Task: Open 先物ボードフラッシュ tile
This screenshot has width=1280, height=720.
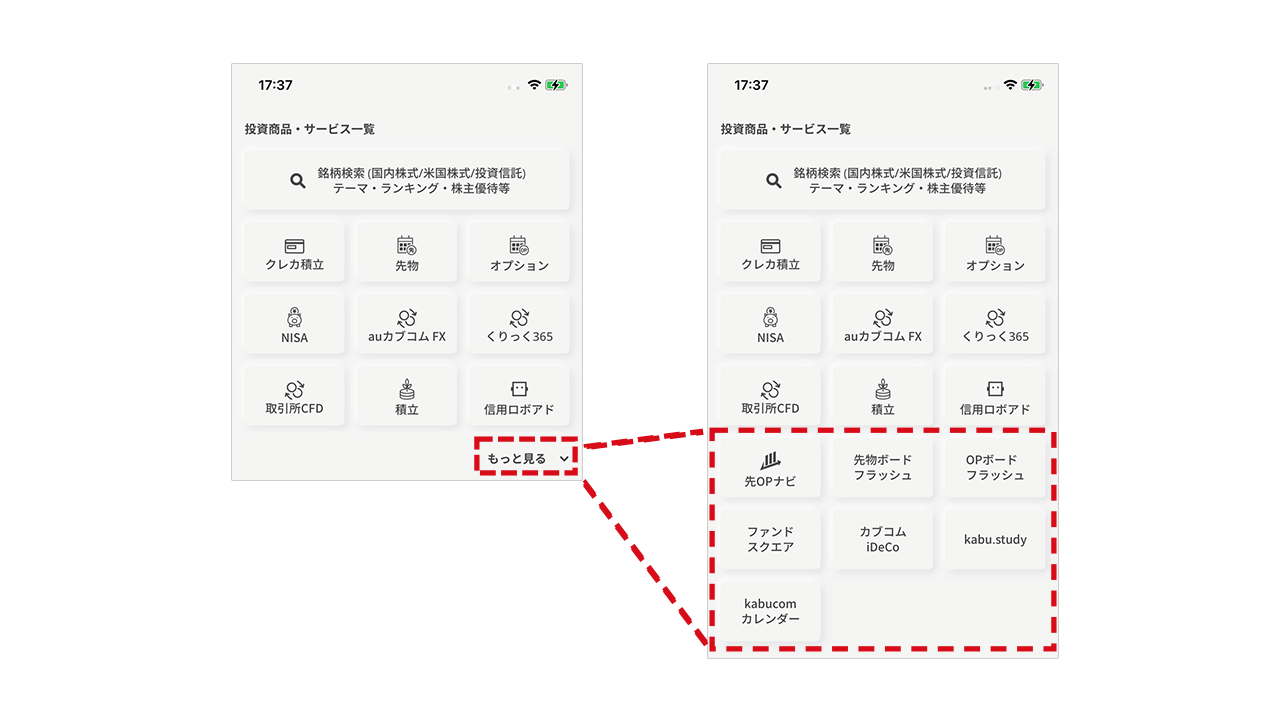Action: tap(883, 468)
